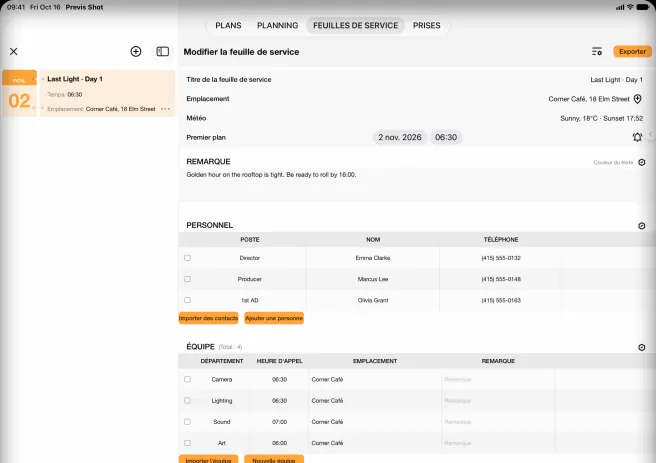The width and height of the screenshot is (656, 463).
Task: Click the 1st AD post cell
Action: click(x=250, y=300)
